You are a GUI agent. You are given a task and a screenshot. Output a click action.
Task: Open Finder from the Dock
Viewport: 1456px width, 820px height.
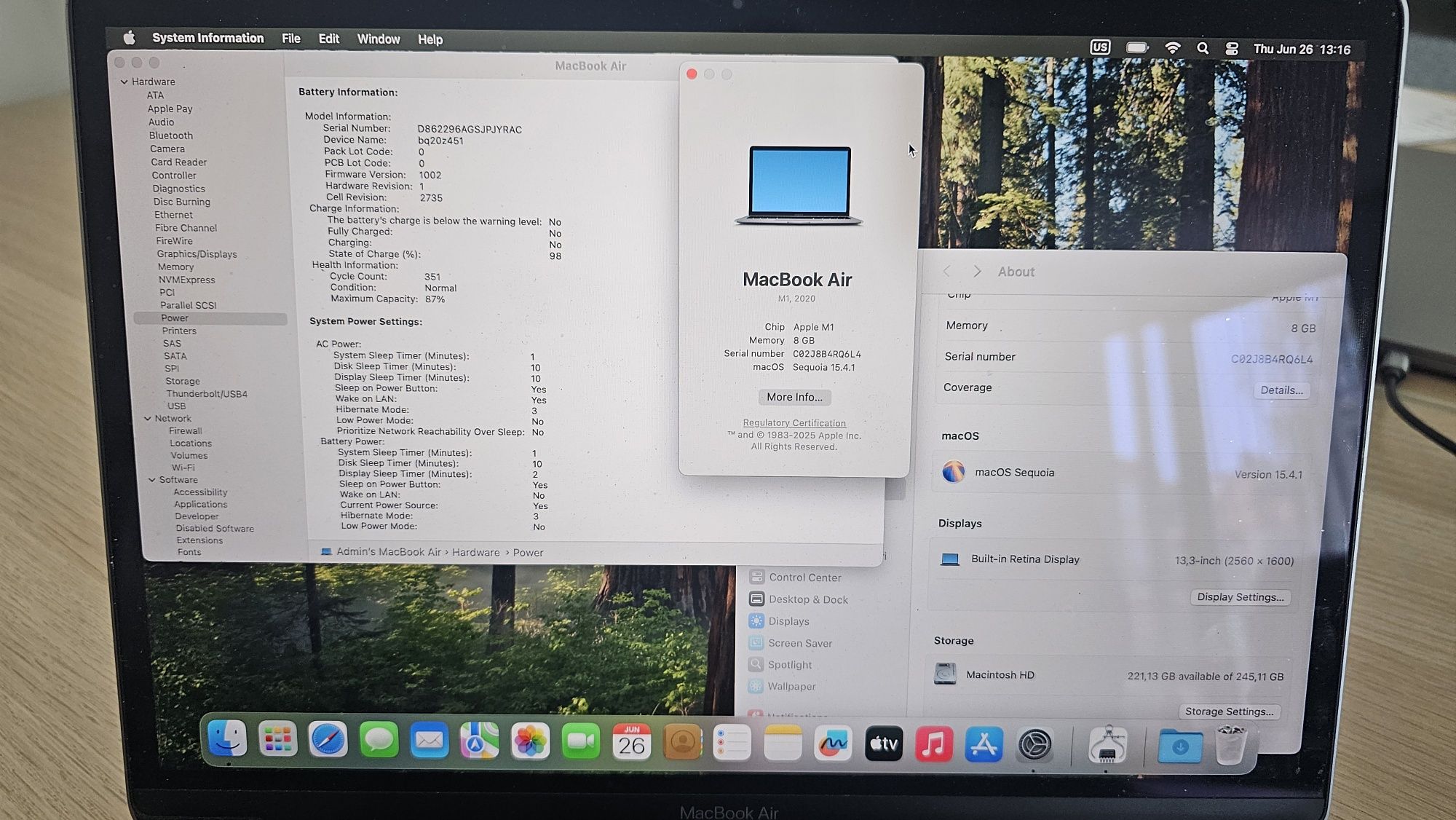228,740
